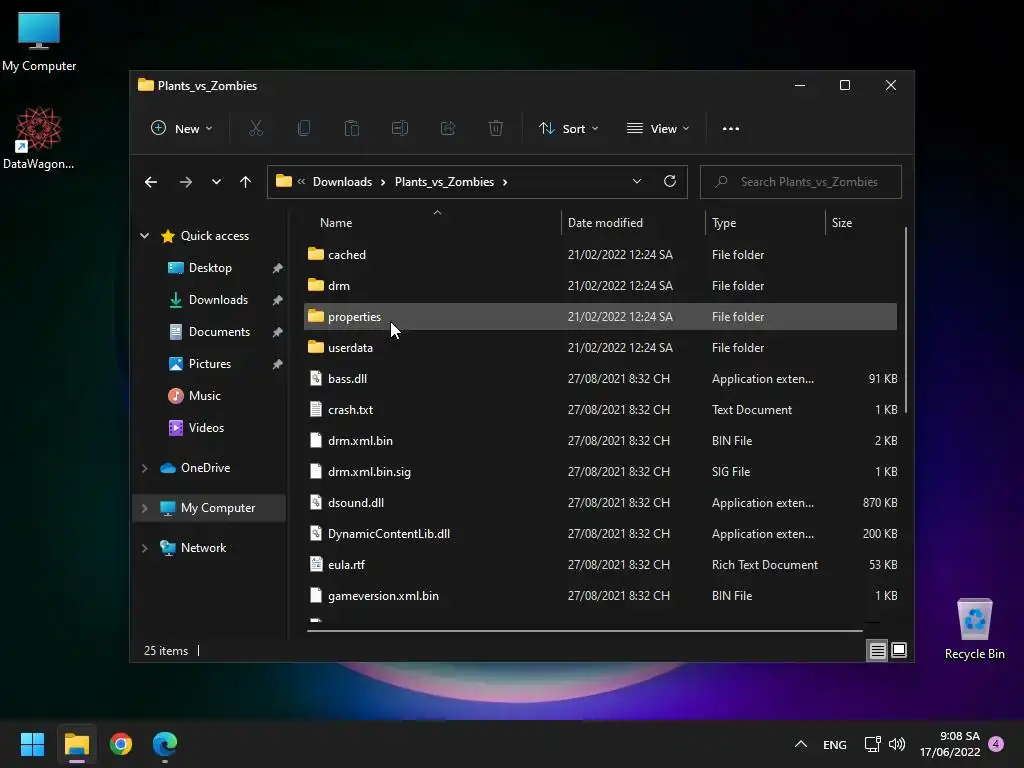Open Desktop in Quick access
Screen dimensions: 1024x768
[210, 268]
